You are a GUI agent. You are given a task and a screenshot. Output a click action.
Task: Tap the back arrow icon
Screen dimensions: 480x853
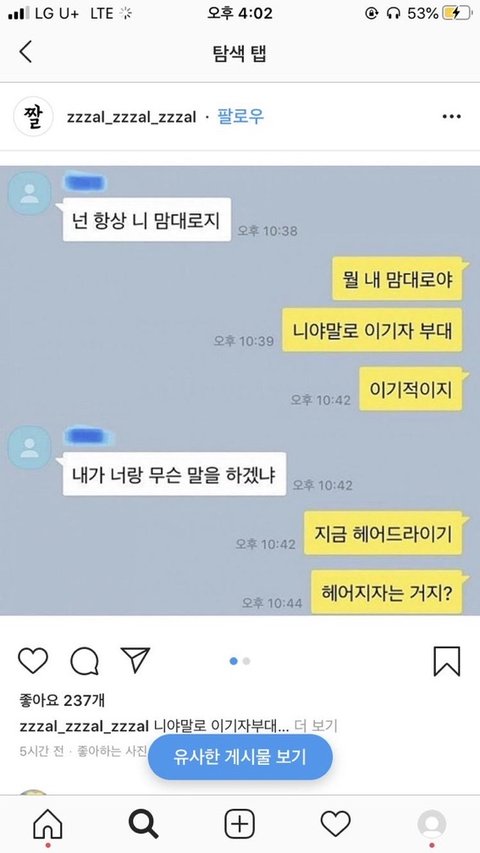(x=26, y=52)
